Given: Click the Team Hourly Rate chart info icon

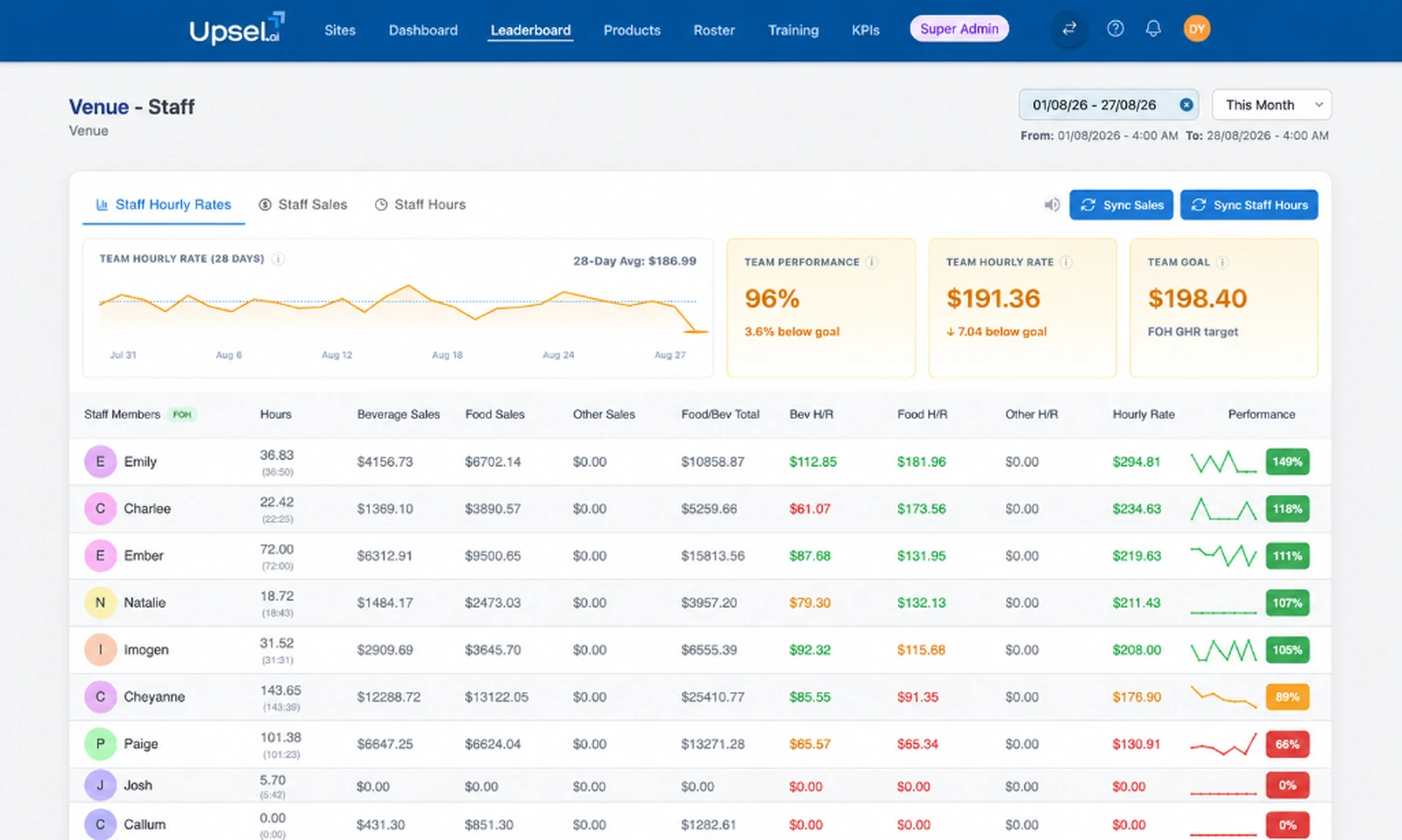Looking at the screenshot, I should coord(278,259).
